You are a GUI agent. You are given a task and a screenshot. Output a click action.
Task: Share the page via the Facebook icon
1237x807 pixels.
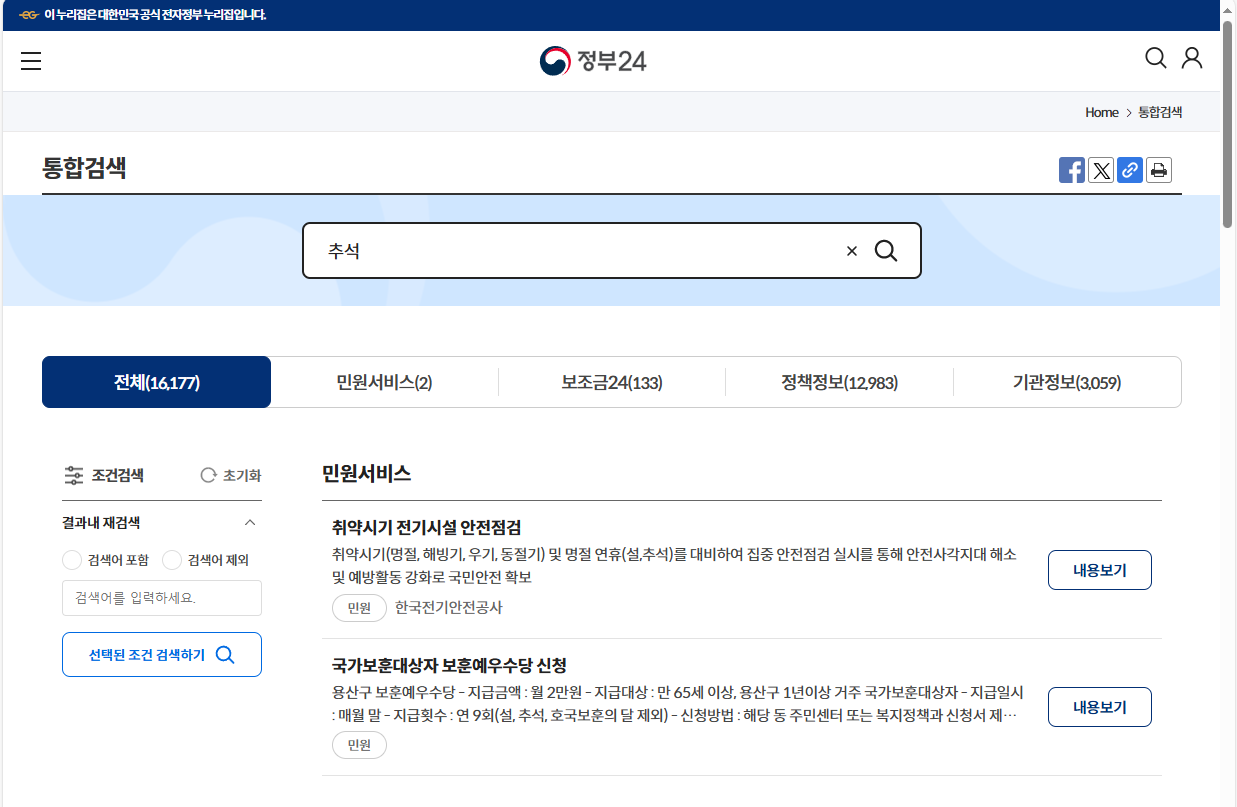coord(1071,170)
